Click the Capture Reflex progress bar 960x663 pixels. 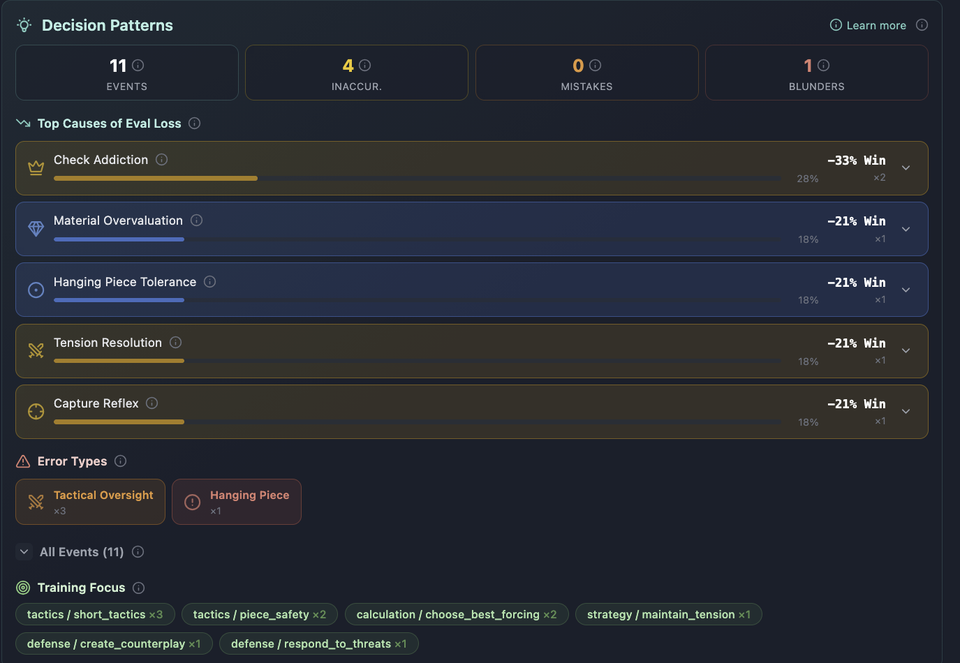[x=417, y=422]
